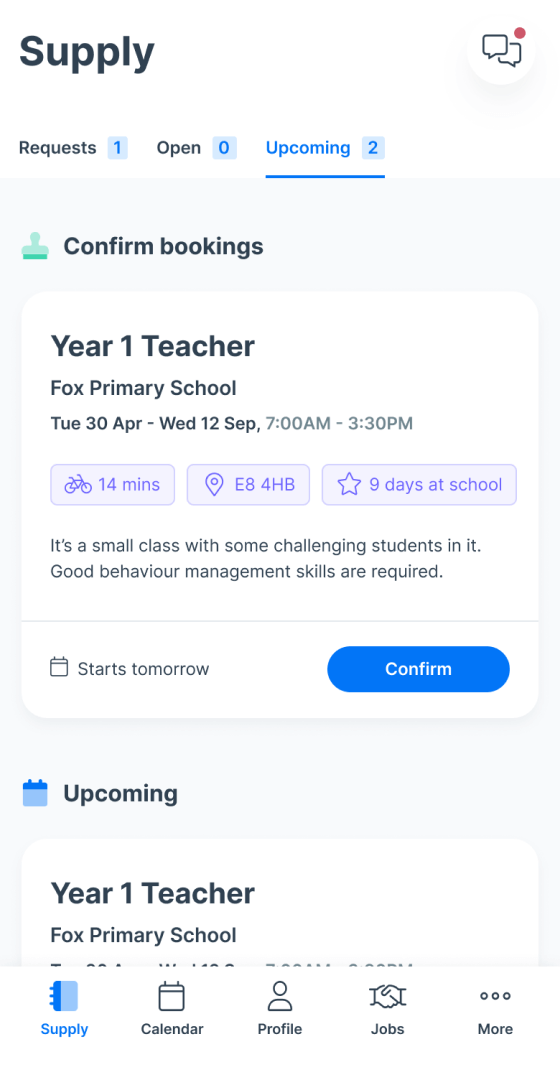Open Calendar from the bottom navigation

click(172, 1008)
